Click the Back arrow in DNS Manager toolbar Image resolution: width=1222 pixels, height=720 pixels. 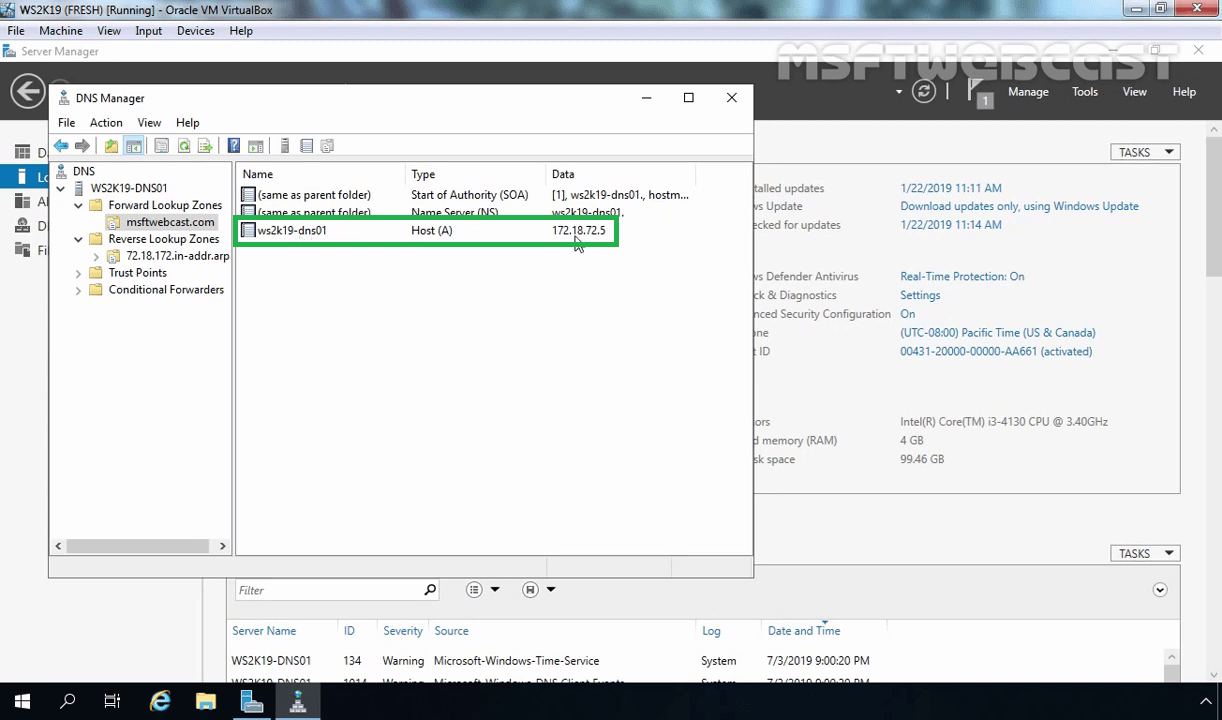click(x=61, y=146)
